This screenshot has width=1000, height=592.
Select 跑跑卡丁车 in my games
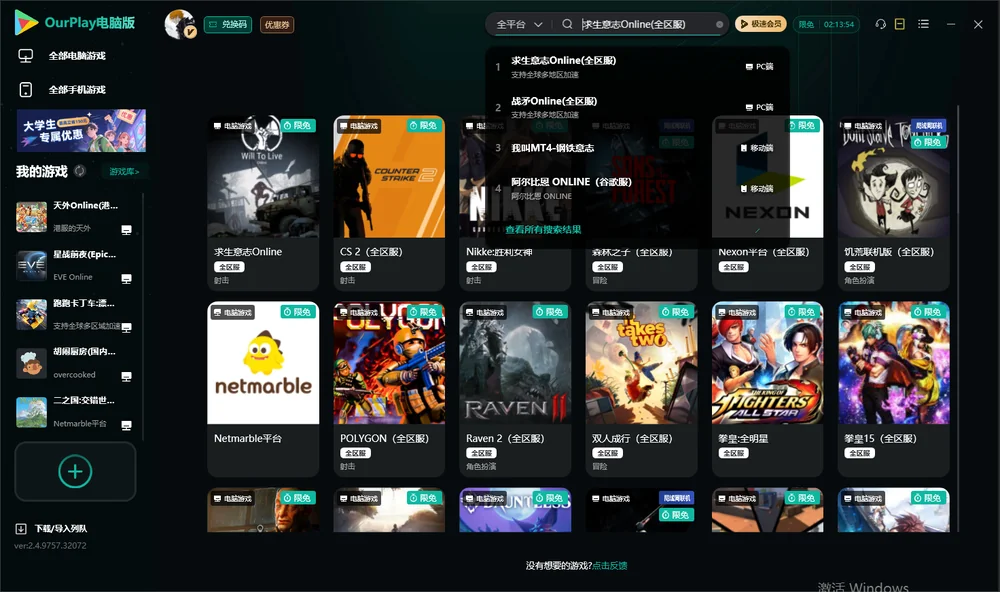[x=75, y=314]
